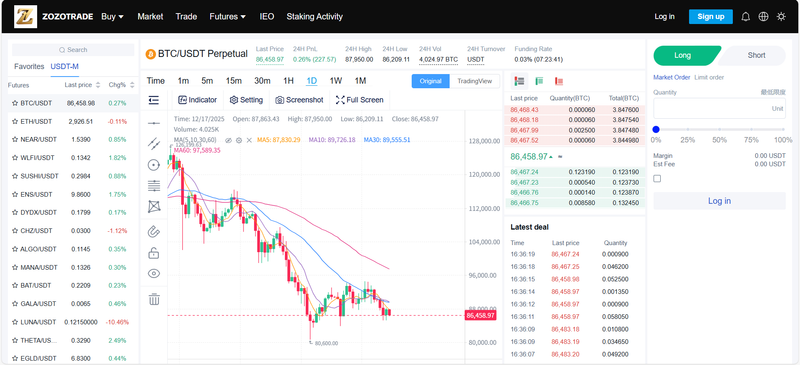Select the 1m timeframe
The height and width of the screenshot is (365, 800).
(x=183, y=81)
